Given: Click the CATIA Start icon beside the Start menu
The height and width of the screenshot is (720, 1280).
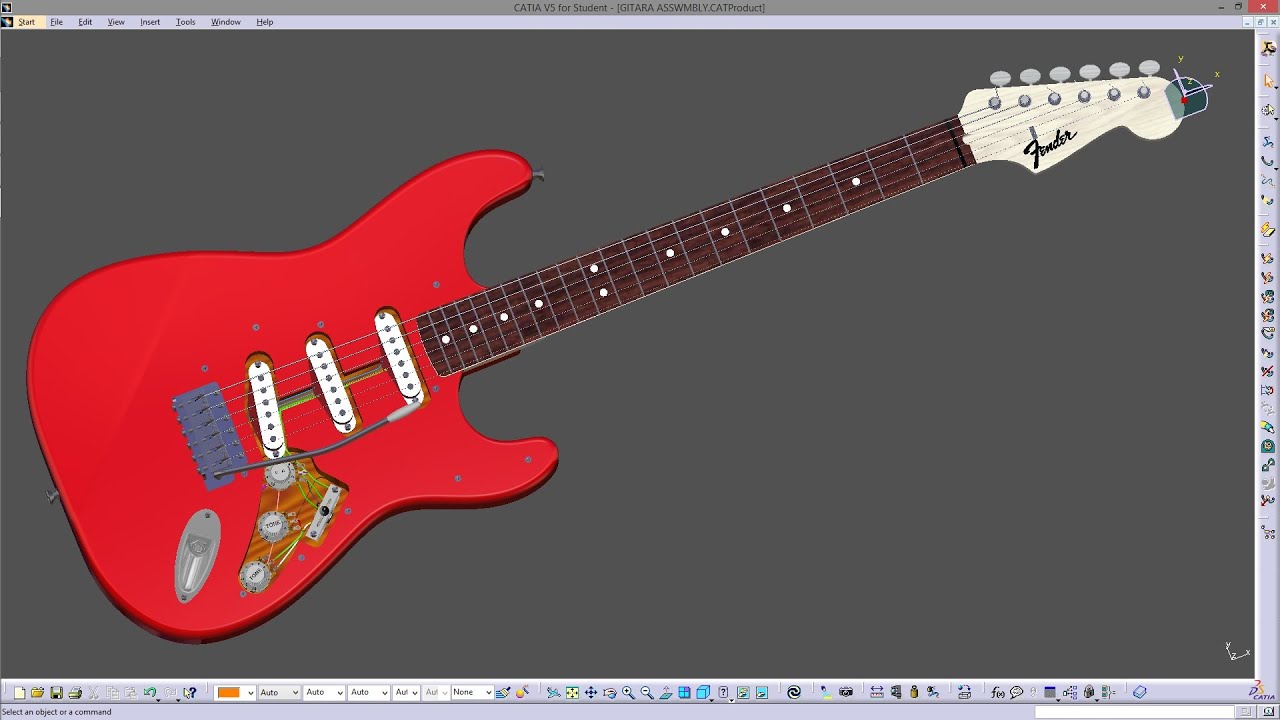Looking at the screenshot, I should pyautogui.click(x=7, y=22).
